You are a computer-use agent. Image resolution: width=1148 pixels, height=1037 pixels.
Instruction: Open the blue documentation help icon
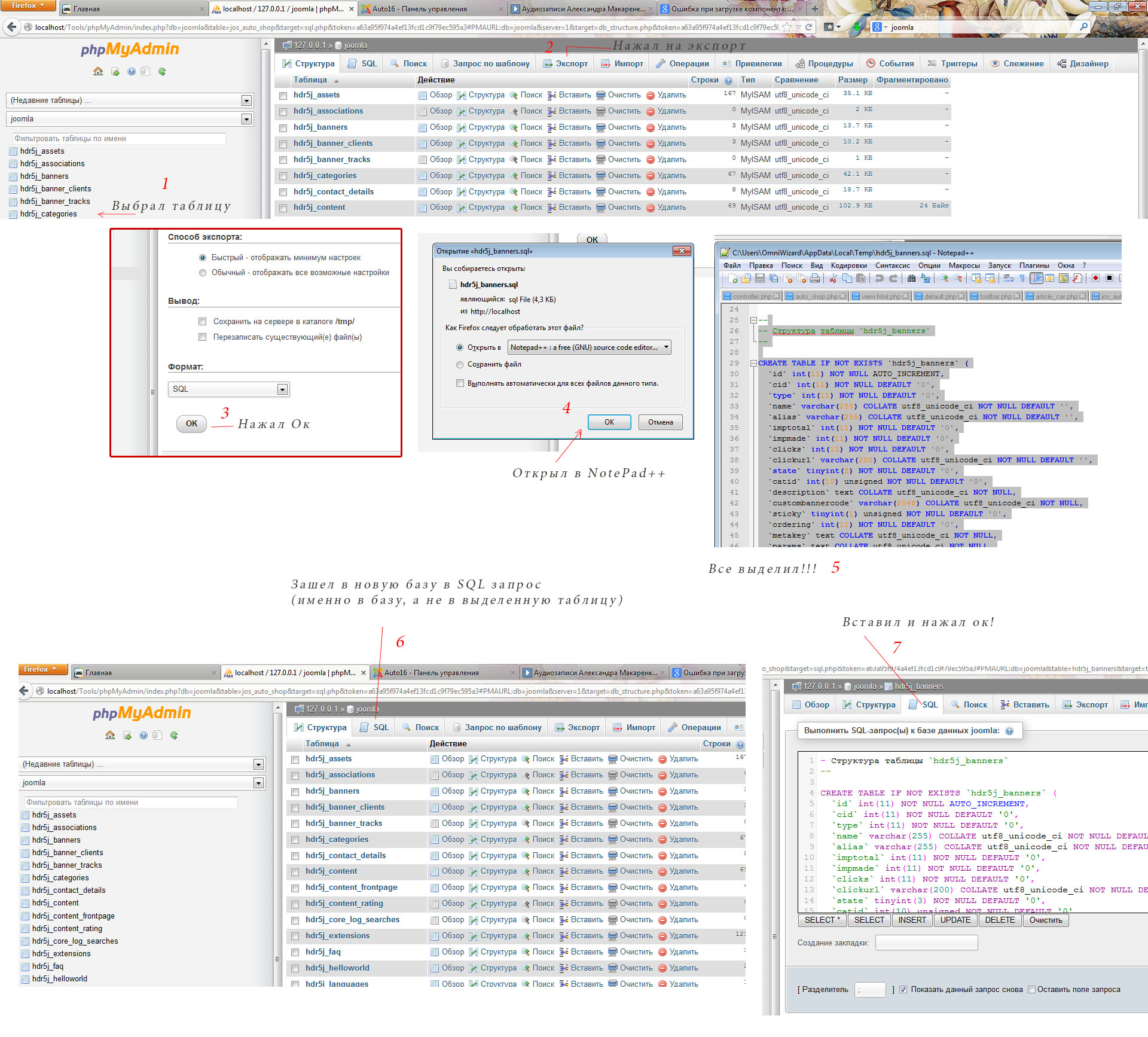coord(131,72)
